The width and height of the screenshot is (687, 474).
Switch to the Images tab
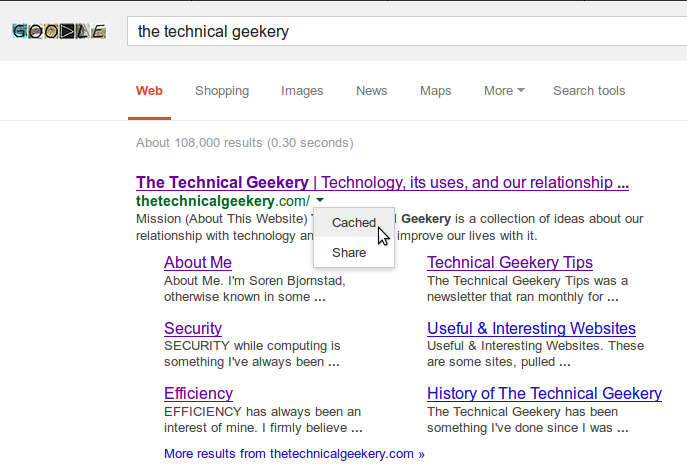[x=302, y=91]
